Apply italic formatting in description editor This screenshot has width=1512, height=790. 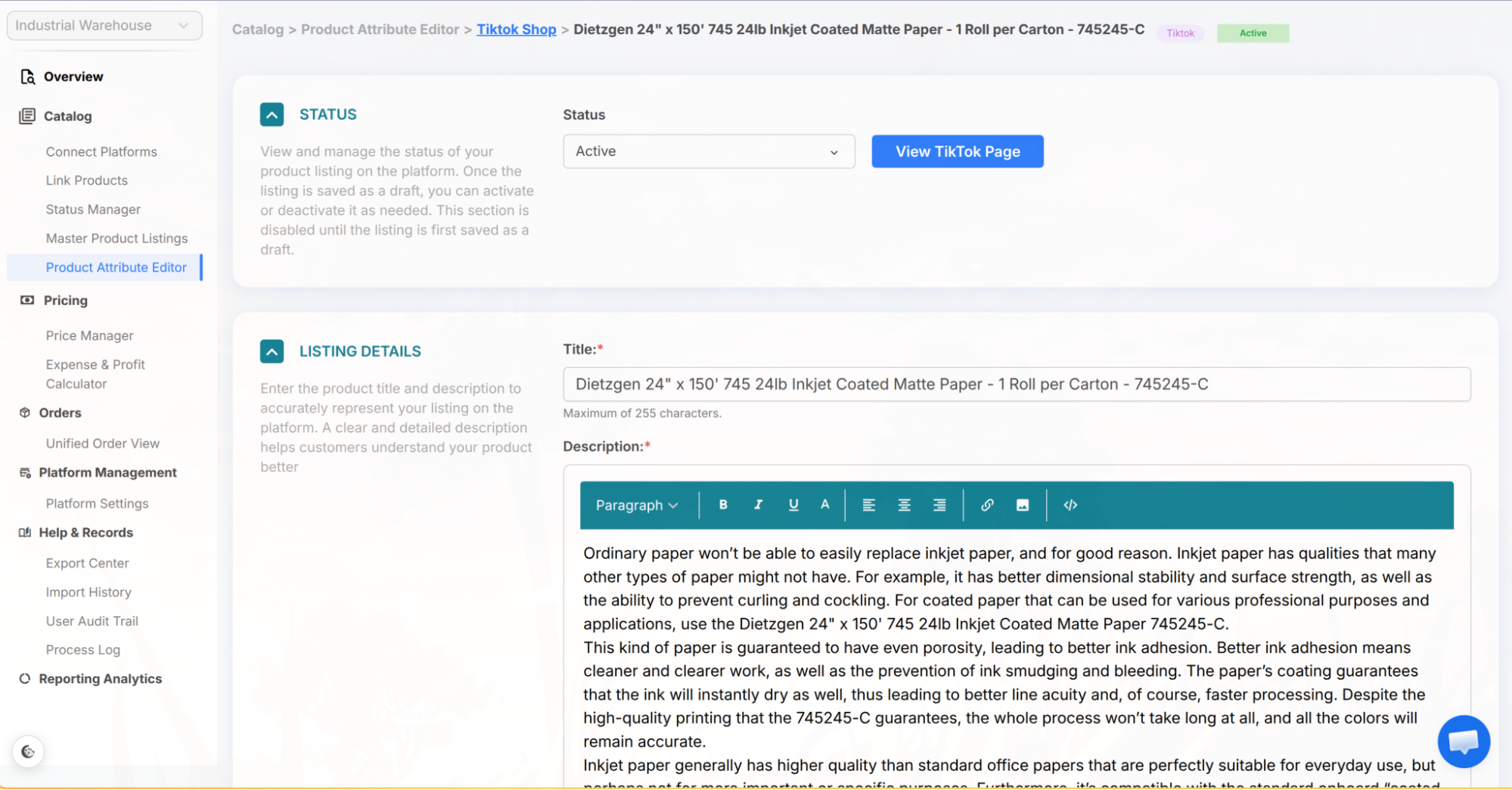tap(758, 505)
